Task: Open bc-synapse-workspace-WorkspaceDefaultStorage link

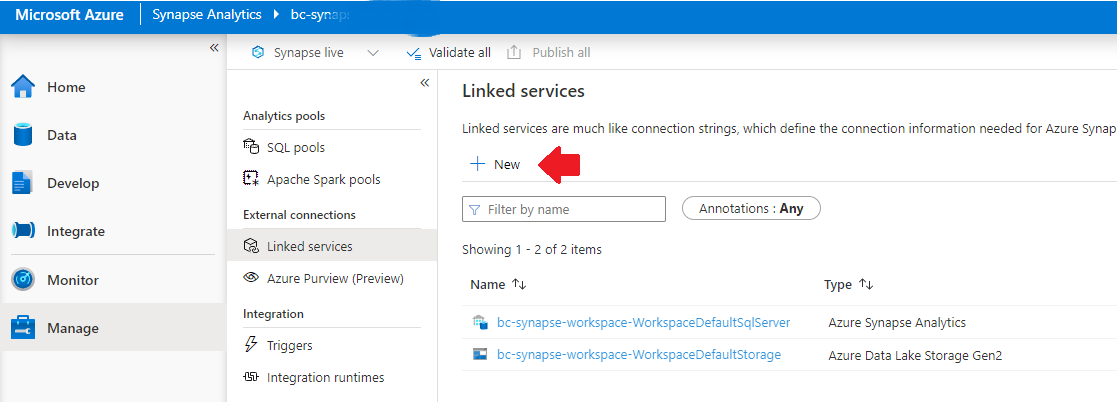Action: (639, 354)
